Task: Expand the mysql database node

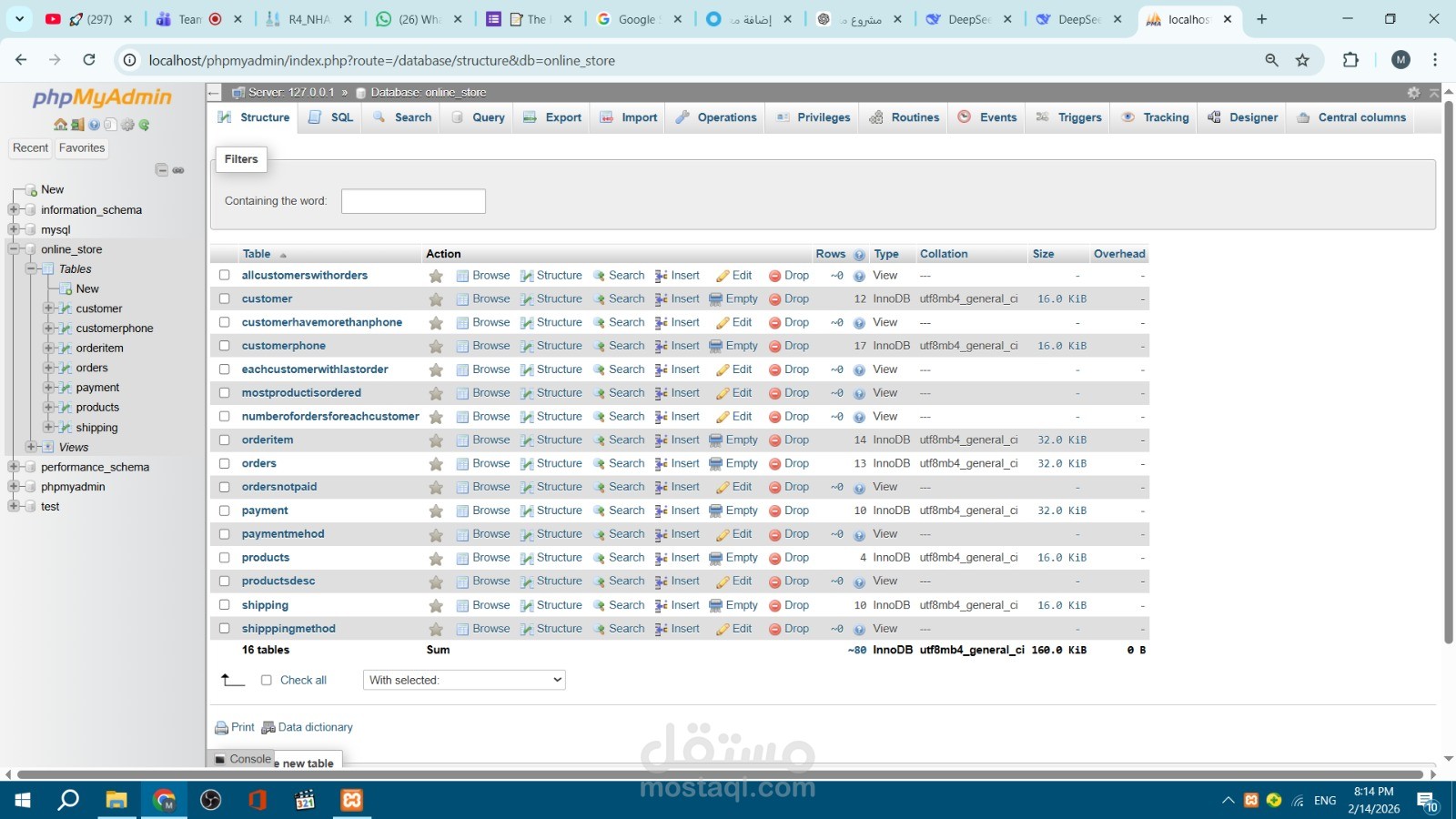Action: 14,230
